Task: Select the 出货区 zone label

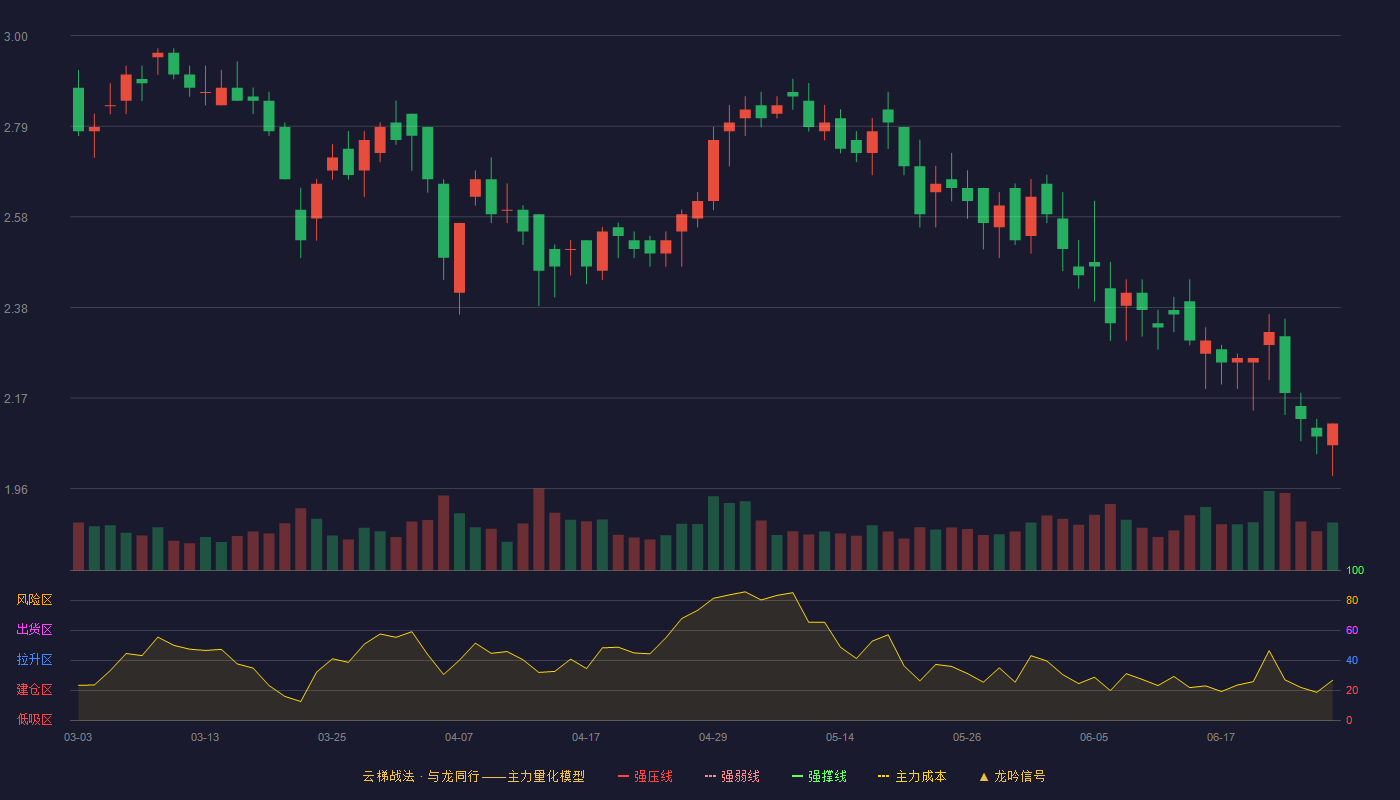Action: tap(34, 630)
